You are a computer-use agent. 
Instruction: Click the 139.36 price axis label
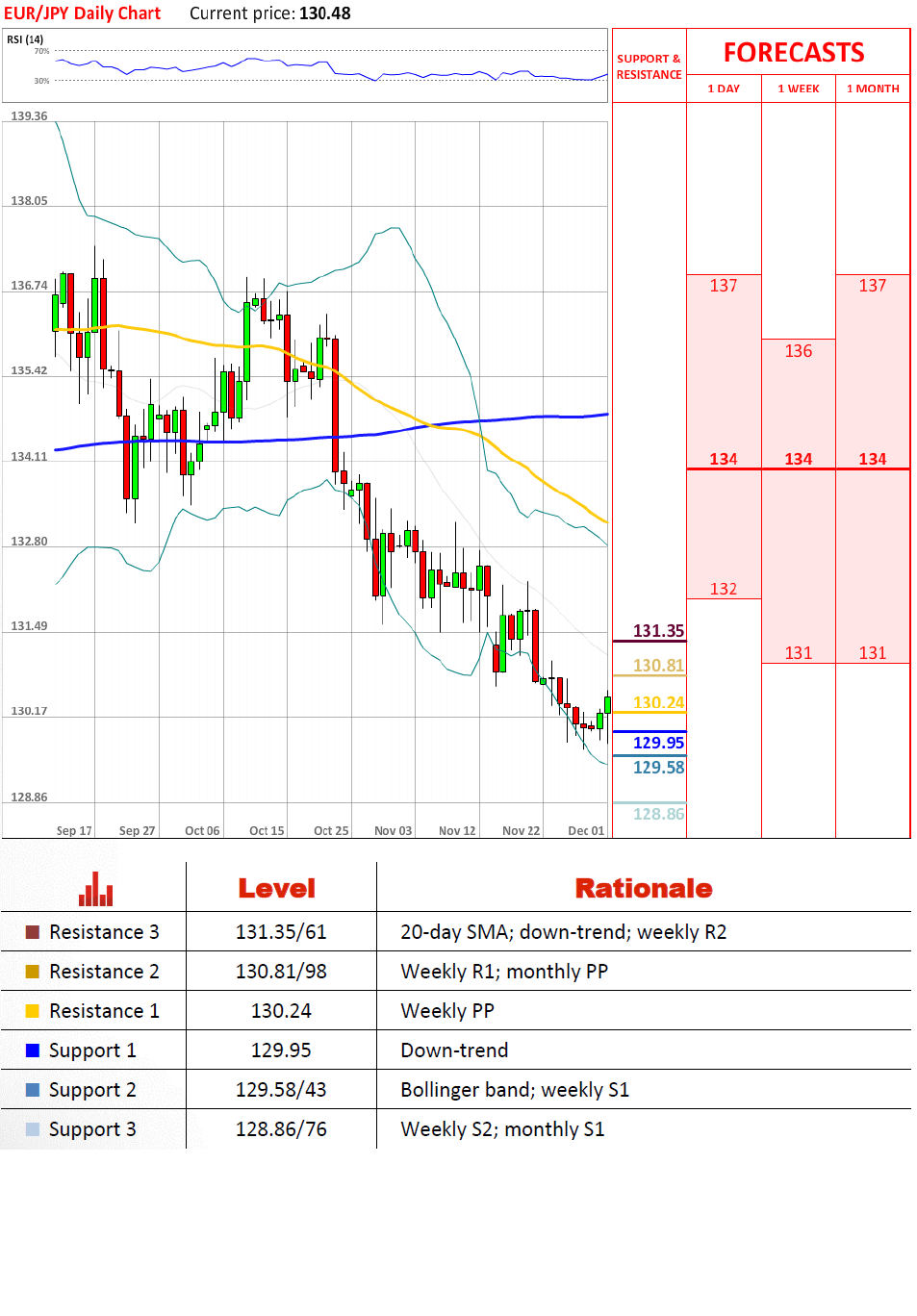(29, 116)
